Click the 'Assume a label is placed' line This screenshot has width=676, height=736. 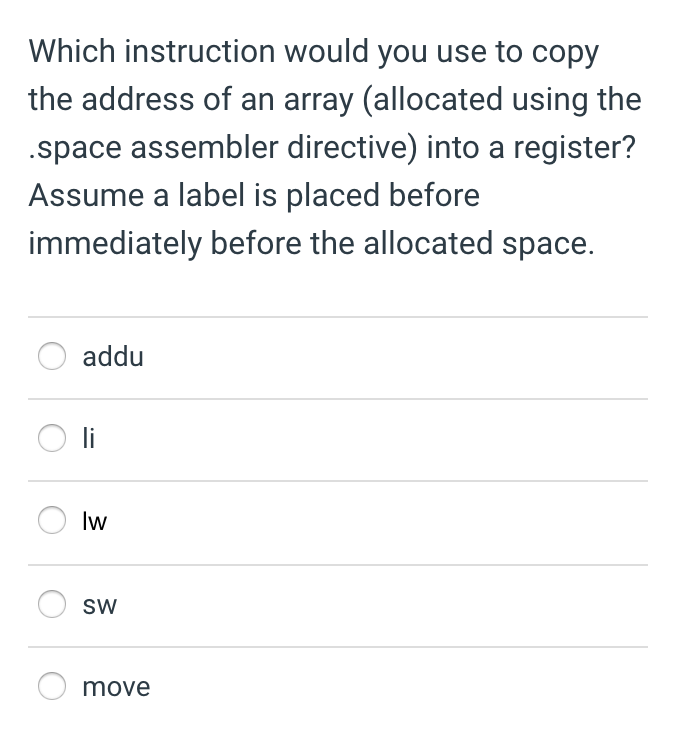[254, 195]
